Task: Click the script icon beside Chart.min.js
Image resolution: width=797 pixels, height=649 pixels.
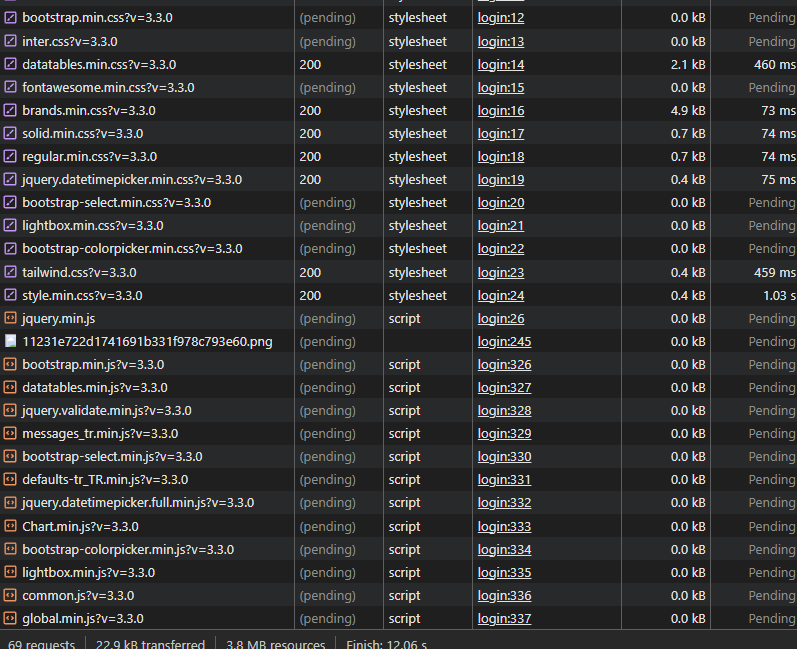Action: pyautogui.click(x=10, y=527)
